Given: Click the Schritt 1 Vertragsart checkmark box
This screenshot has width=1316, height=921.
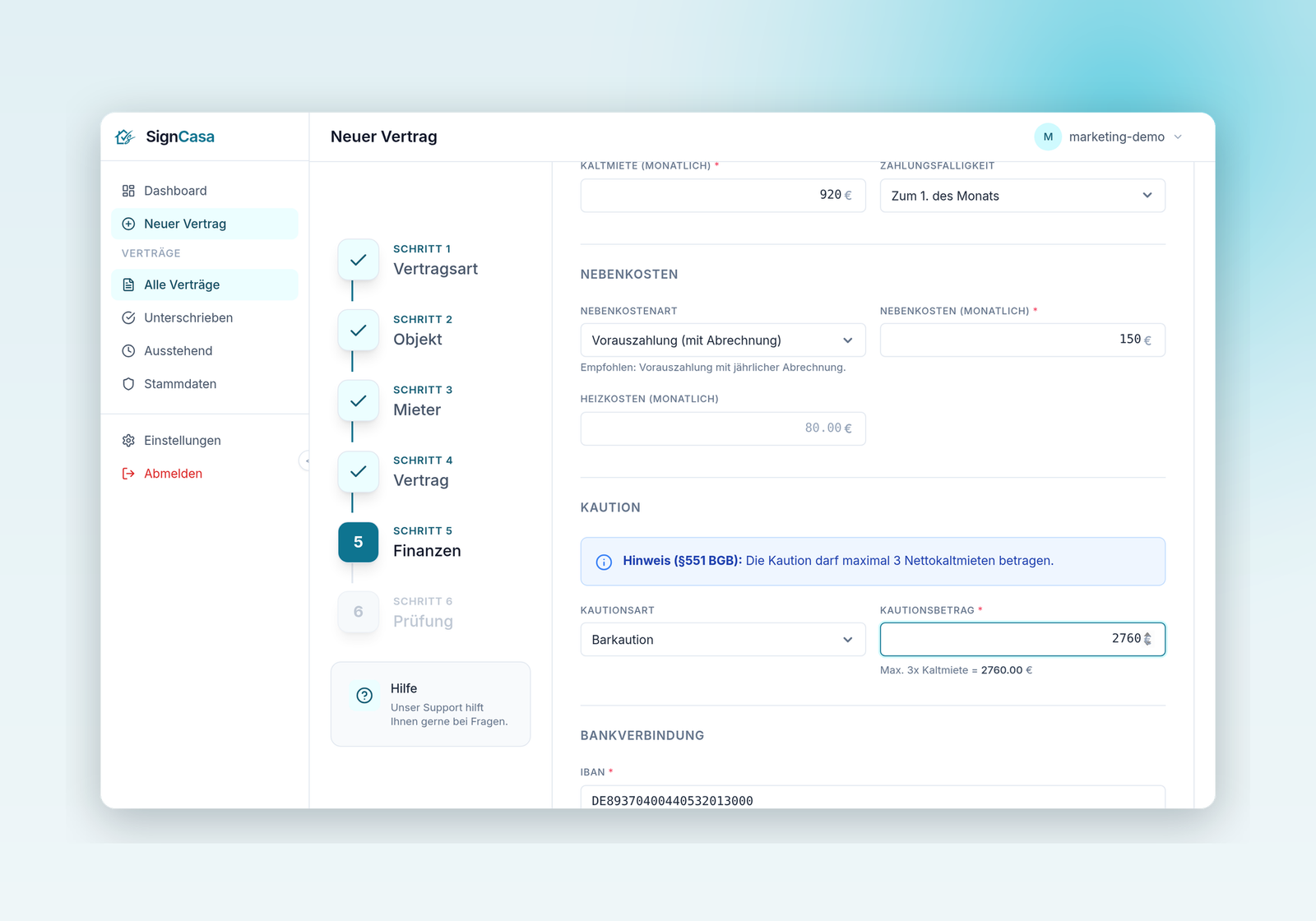Looking at the screenshot, I should [x=359, y=260].
